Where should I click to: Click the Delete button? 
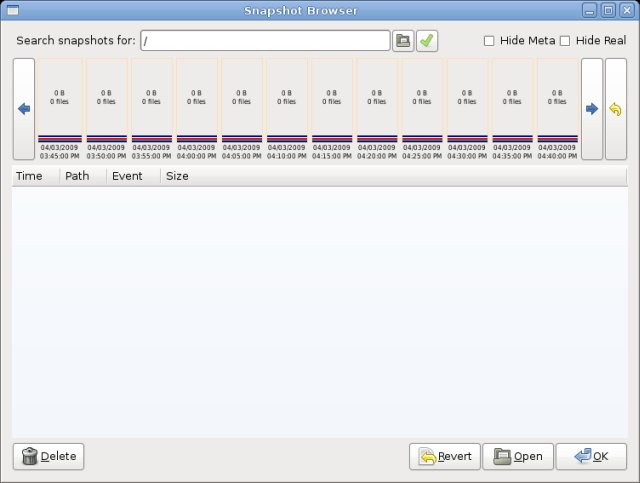pyautogui.click(x=49, y=456)
